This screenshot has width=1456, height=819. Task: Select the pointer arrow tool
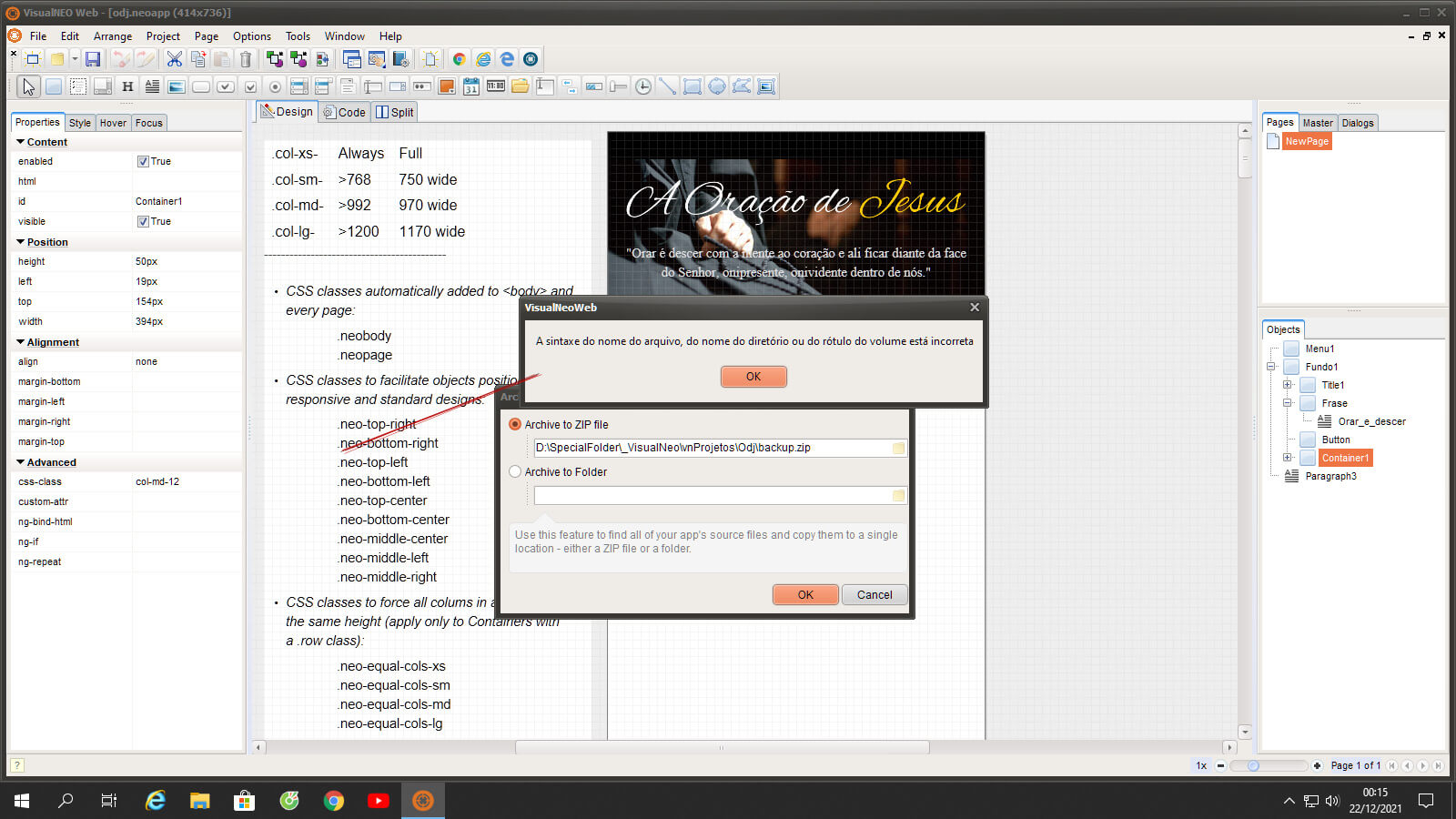click(29, 86)
